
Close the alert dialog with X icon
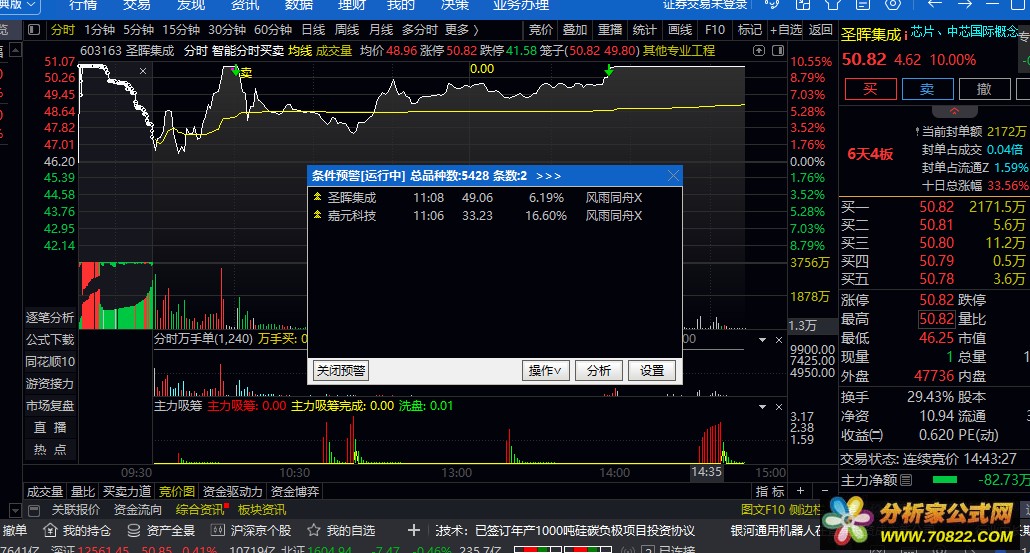click(x=673, y=175)
